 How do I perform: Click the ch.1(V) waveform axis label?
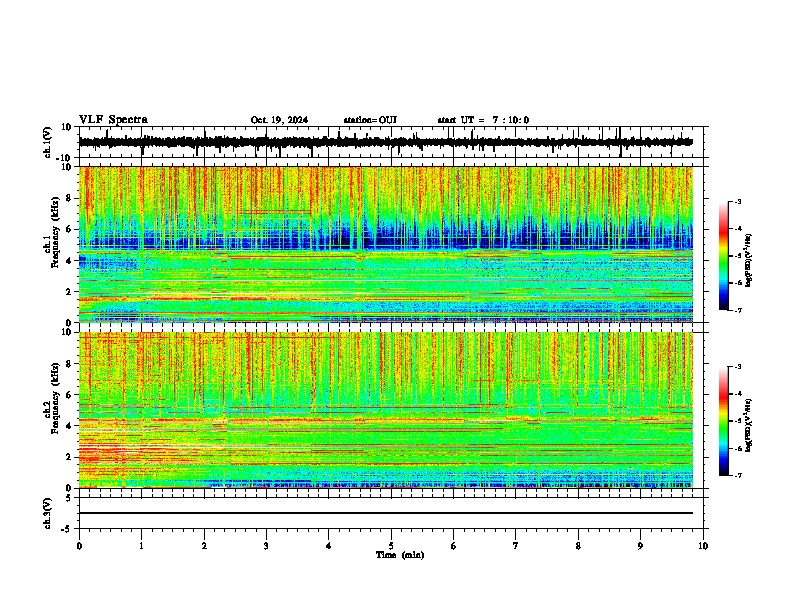pos(48,142)
